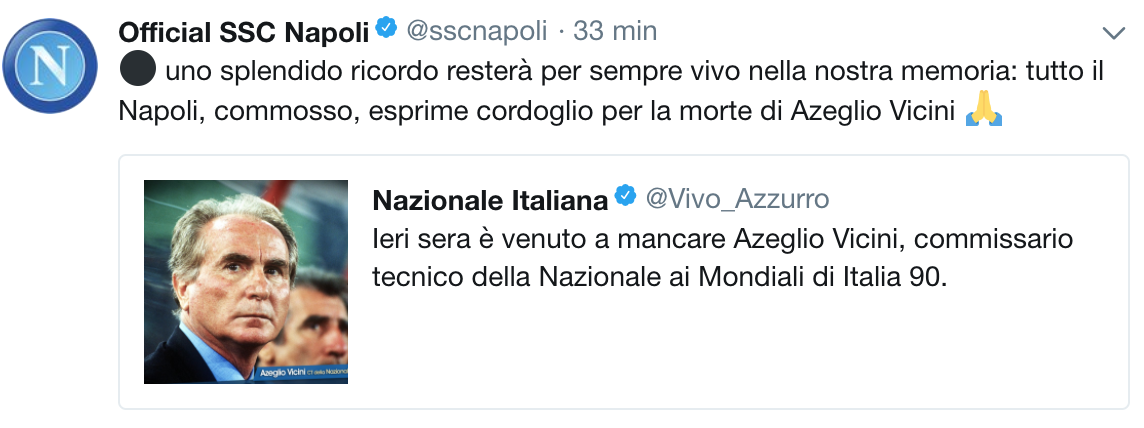
Task: Click the black circle emoji starting the tweet
Action: pos(135,72)
